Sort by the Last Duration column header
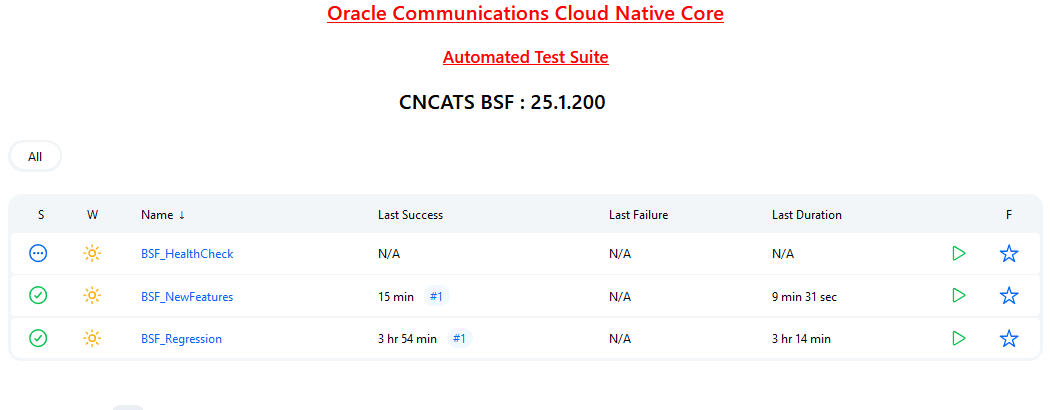The height and width of the screenshot is (410, 1050). 807,215
